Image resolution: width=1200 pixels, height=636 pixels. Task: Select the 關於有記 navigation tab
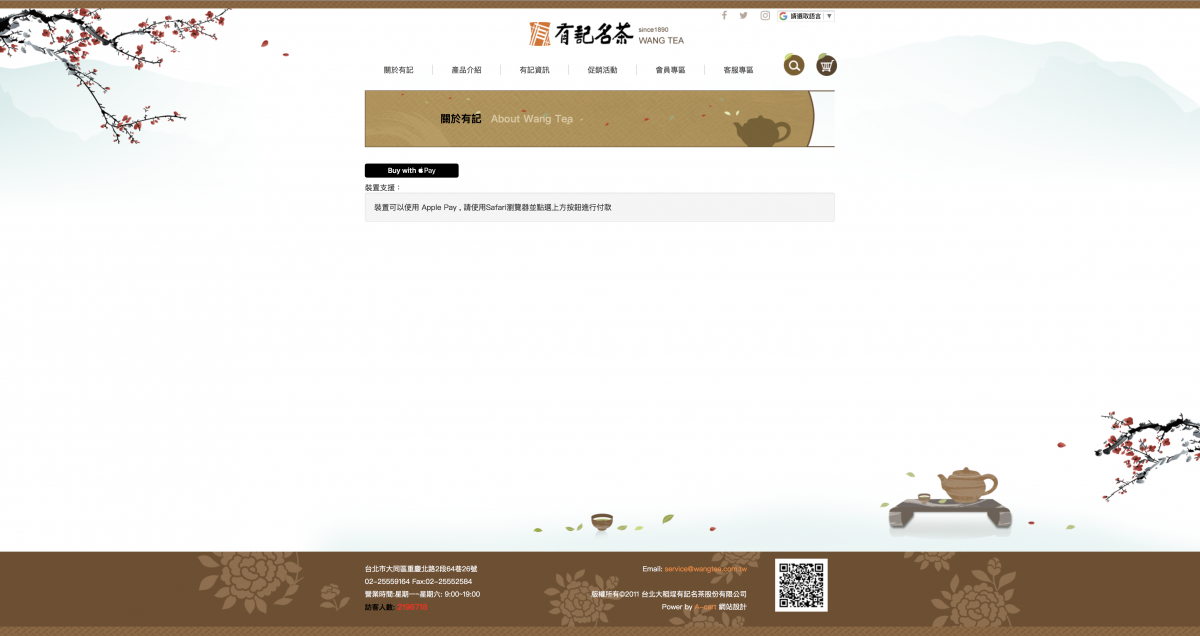tap(400, 69)
